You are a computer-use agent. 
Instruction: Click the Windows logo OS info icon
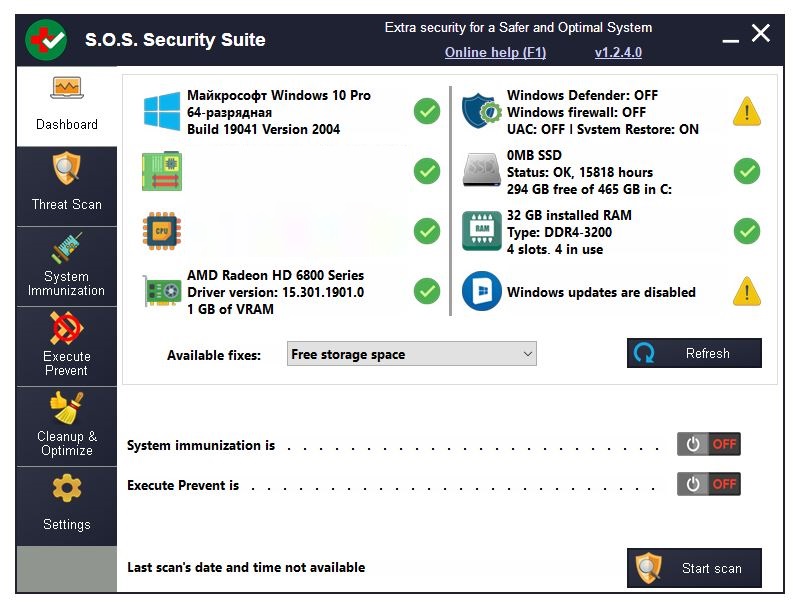point(161,111)
